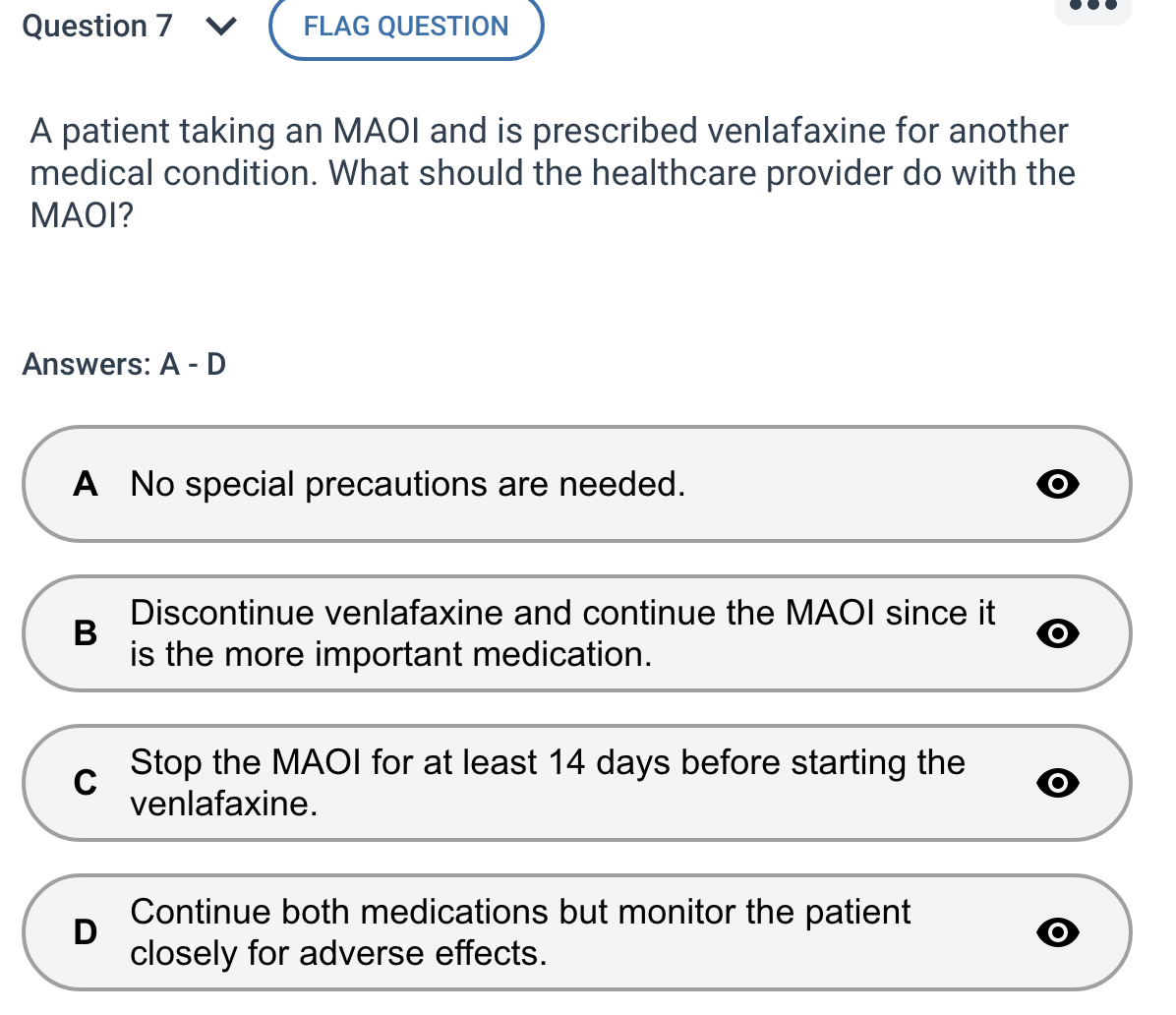This screenshot has width=1176, height=1015.
Task: Click 'closely for adverse effects' text
Action: pos(338,954)
